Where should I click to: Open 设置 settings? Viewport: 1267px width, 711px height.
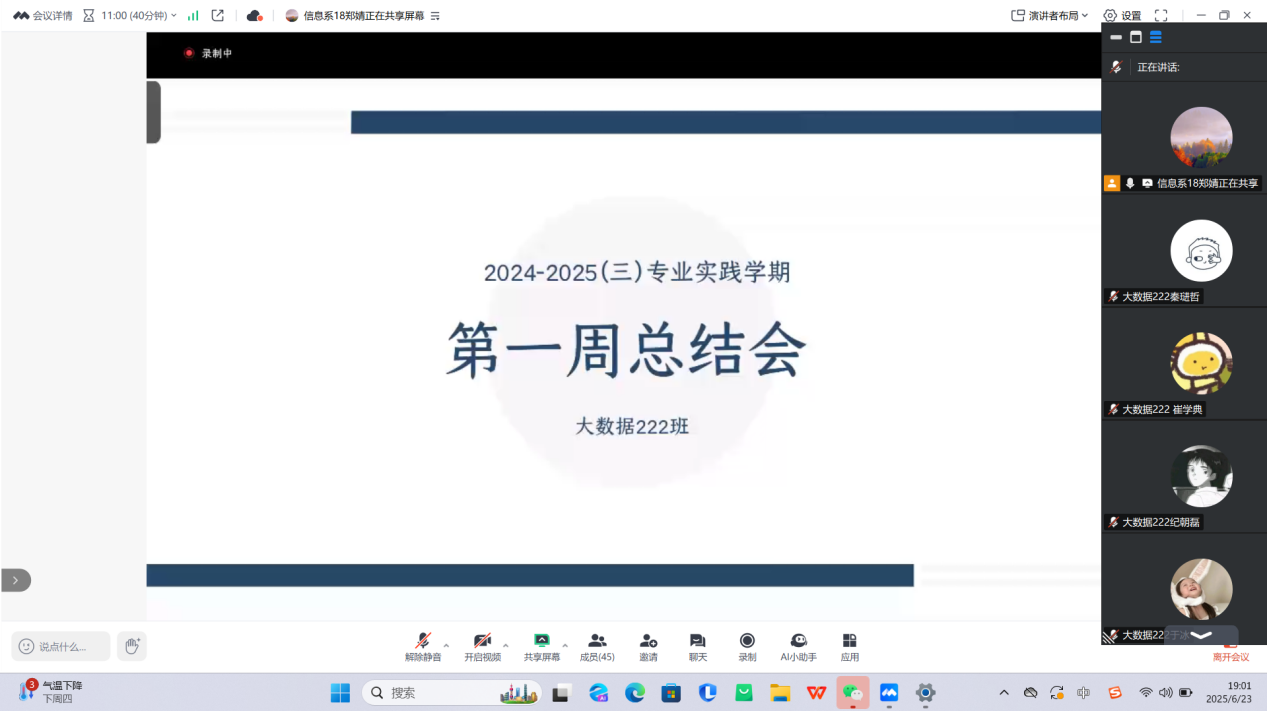point(1122,15)
